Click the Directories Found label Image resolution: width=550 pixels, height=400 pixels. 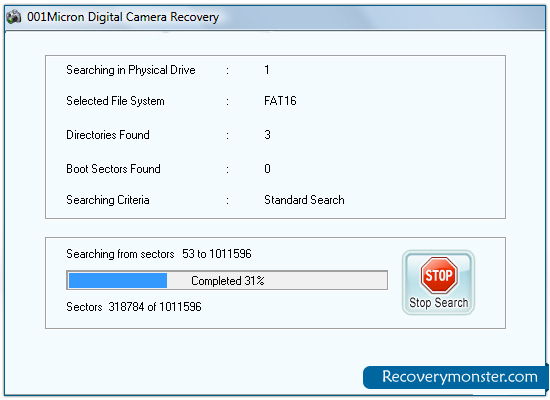[108, 135]
